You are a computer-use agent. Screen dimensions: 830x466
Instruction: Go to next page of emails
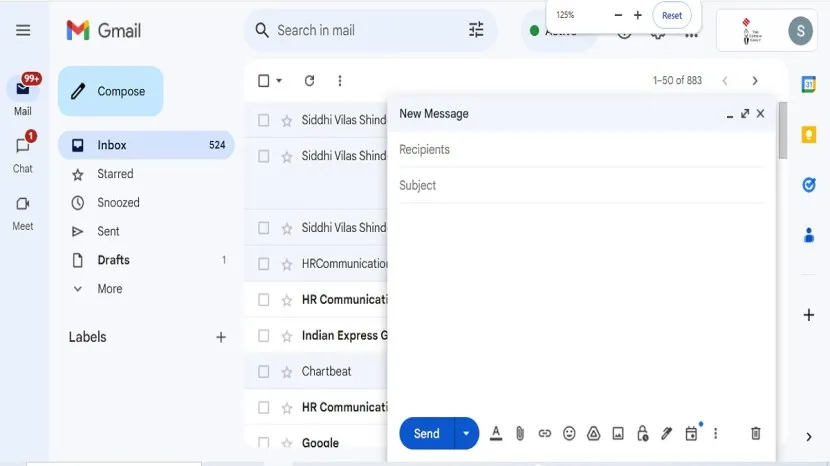coord(755,80)
